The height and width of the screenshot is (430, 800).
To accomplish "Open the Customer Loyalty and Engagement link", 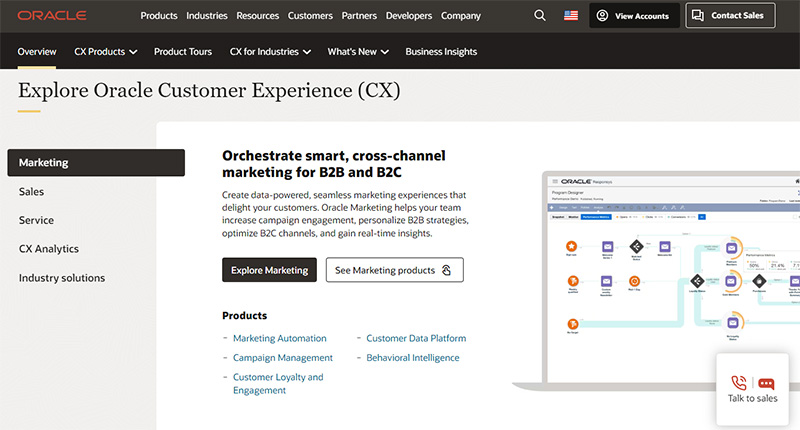I will point(278,384).
